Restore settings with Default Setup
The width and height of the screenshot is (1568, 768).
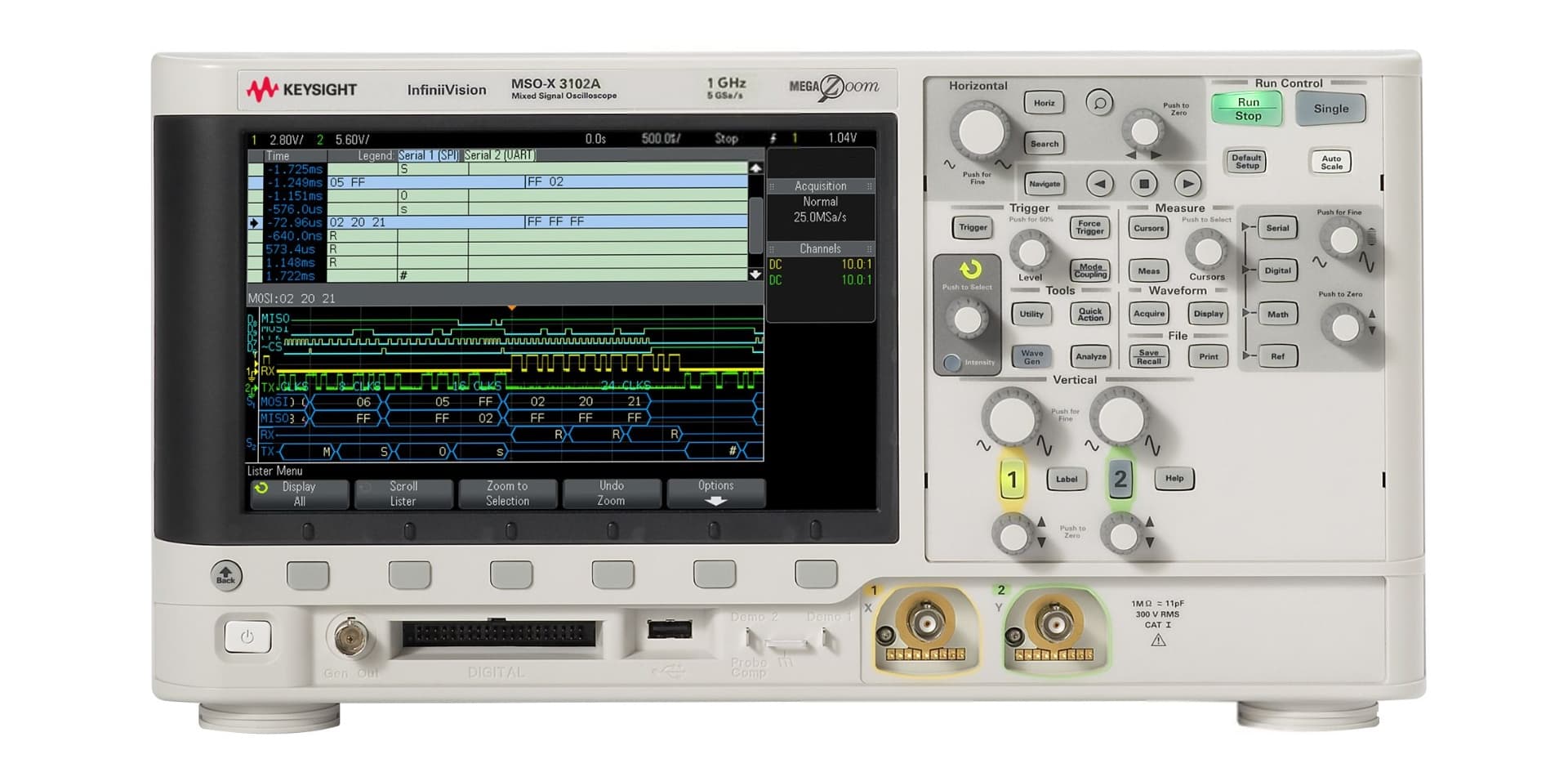(1245, 161)
